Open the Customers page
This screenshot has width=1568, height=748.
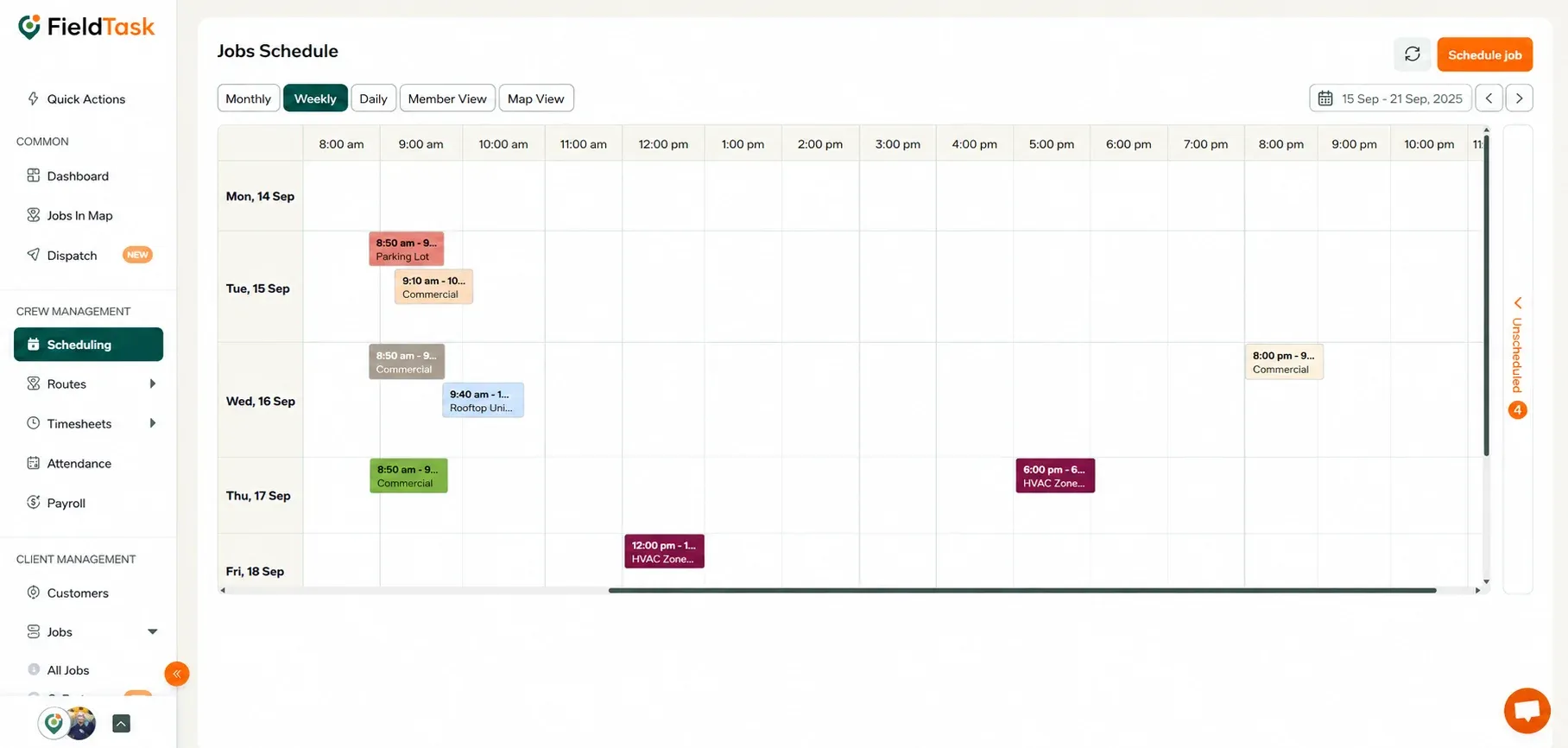pyautogui.click(x=78, y=593)
